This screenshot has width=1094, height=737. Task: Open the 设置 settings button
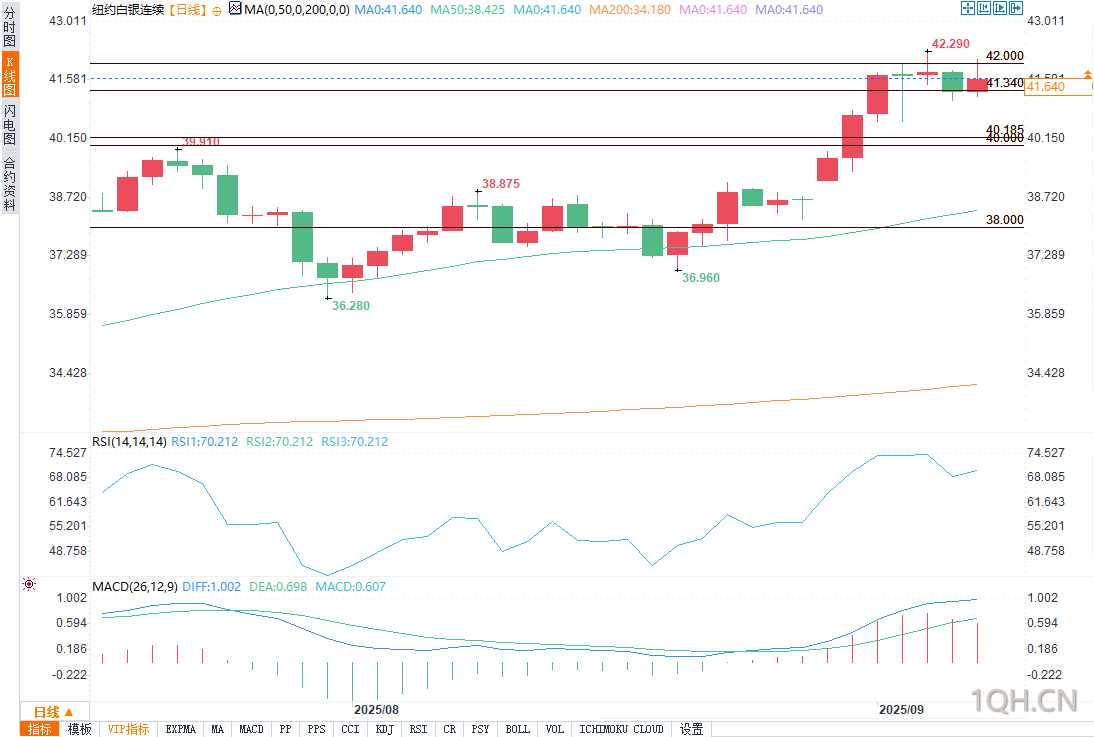point(691,729)
